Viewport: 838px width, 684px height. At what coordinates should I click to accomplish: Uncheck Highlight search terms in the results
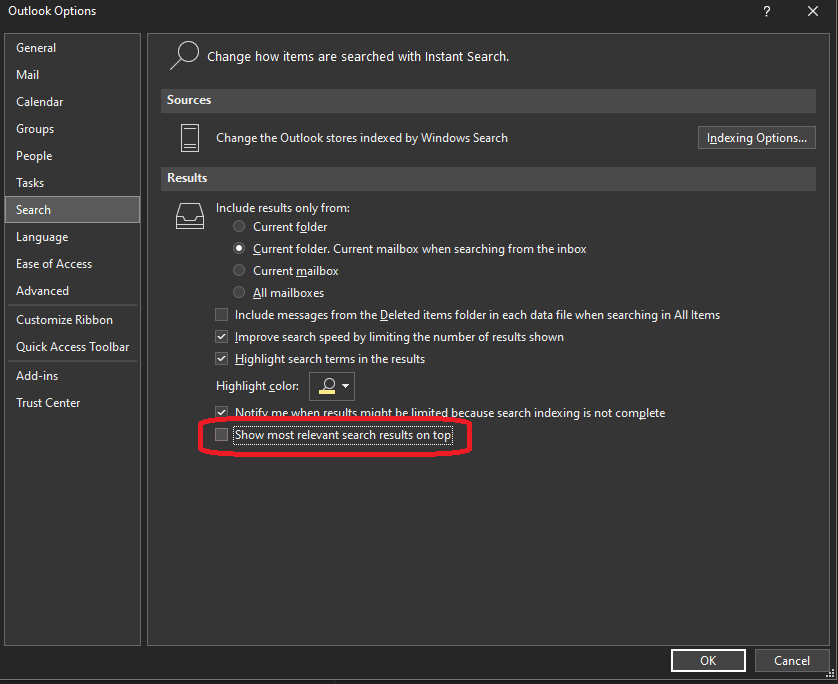pyautogui.click(x=221, y=359)
